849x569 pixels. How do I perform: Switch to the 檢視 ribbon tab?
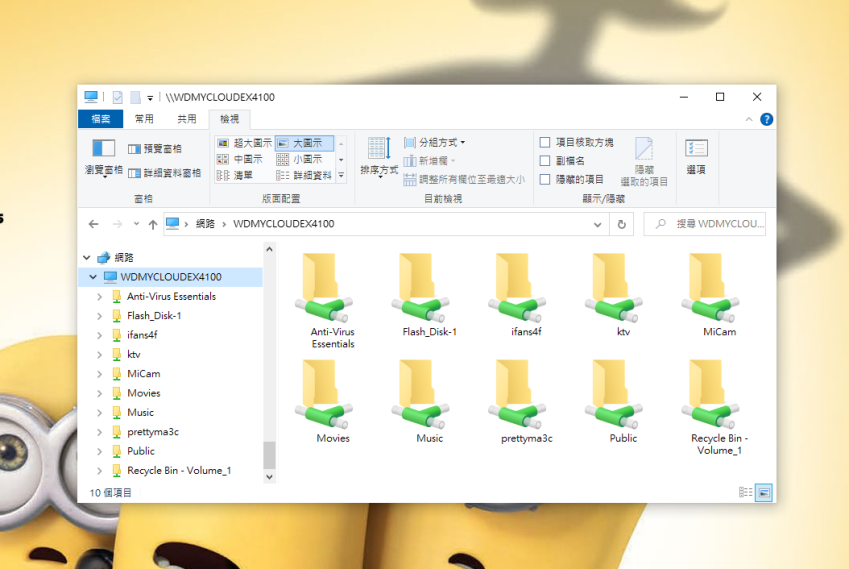tap(230, 119)
